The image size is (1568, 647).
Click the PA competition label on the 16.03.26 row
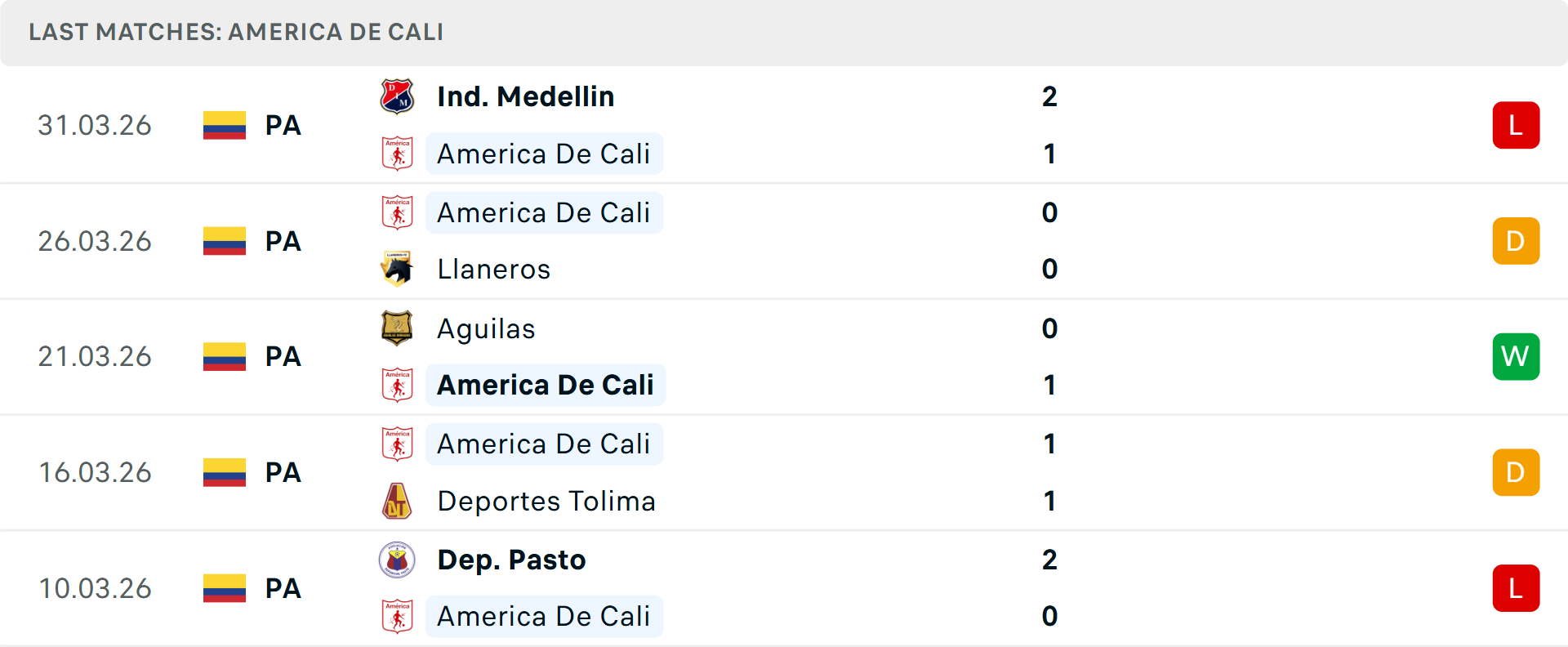click(x=282, y=472)
